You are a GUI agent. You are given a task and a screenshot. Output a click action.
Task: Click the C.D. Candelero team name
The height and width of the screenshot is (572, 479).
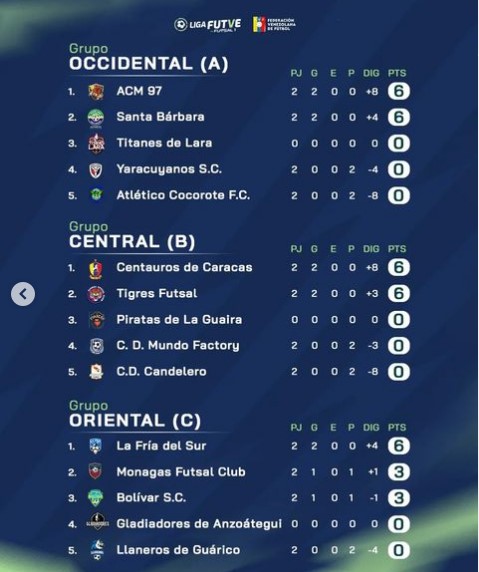161,371
